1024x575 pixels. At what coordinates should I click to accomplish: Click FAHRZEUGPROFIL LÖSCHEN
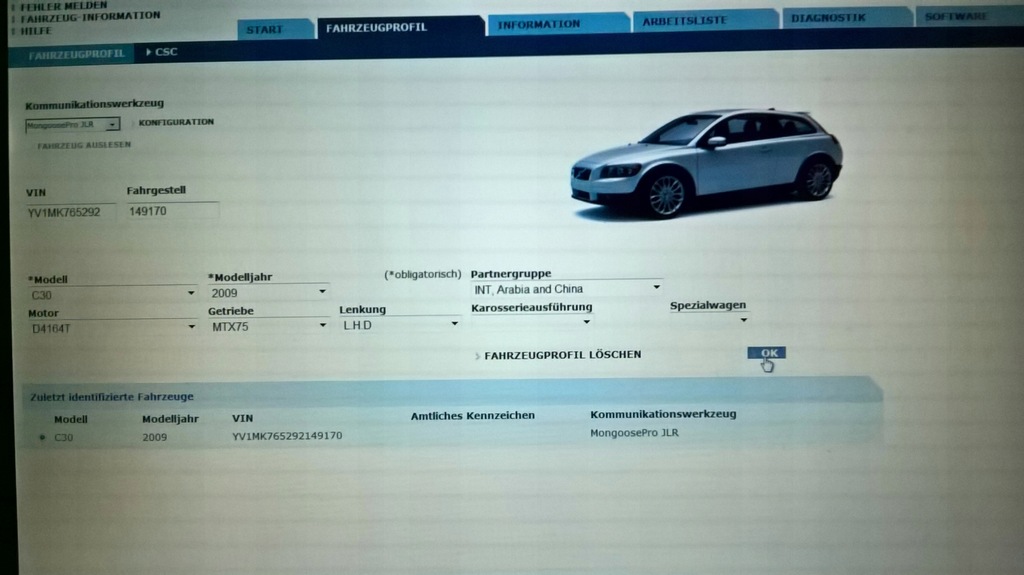click(562, 355)
